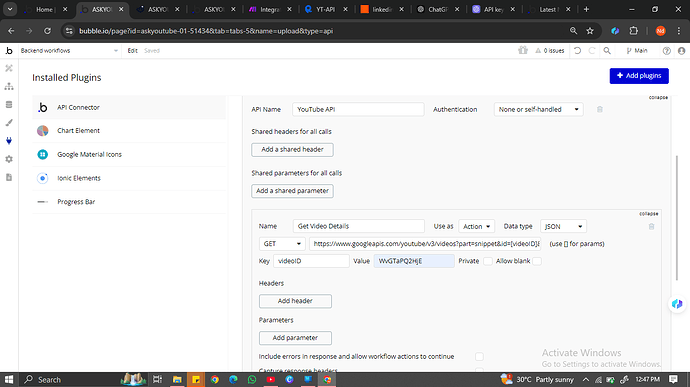The width and height of the screenshot is (690, 387).
Task: Open the 0 issues checker
Action: 550,51
